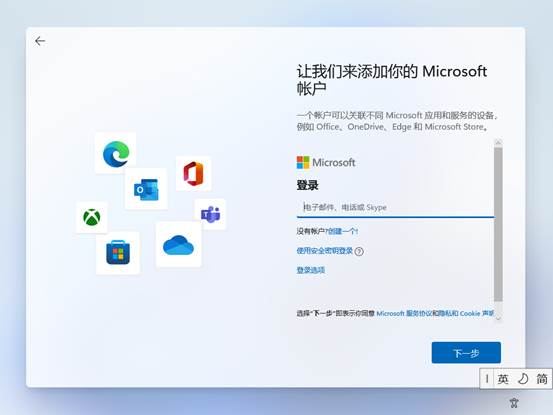Focus the email, phone or Skype field
The image size is (553, 415).
tap(395, 207)
